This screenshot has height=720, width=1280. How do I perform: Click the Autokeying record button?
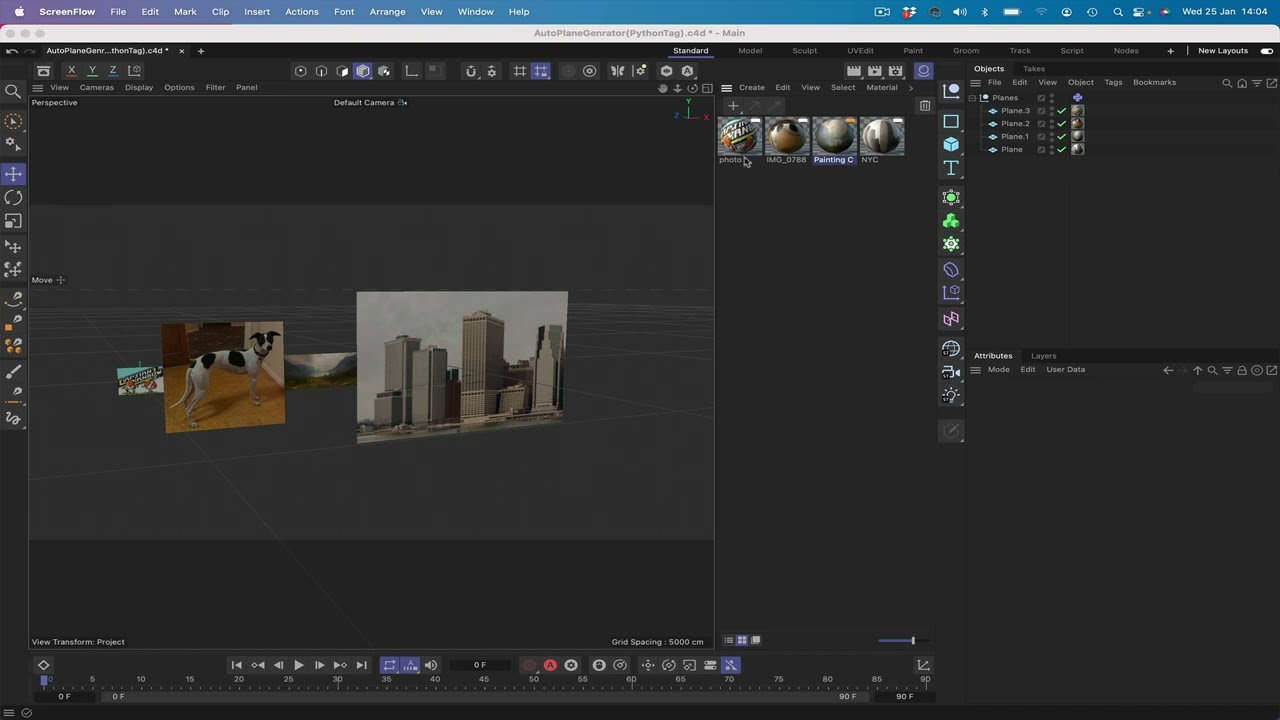click(x=550, y=665)
